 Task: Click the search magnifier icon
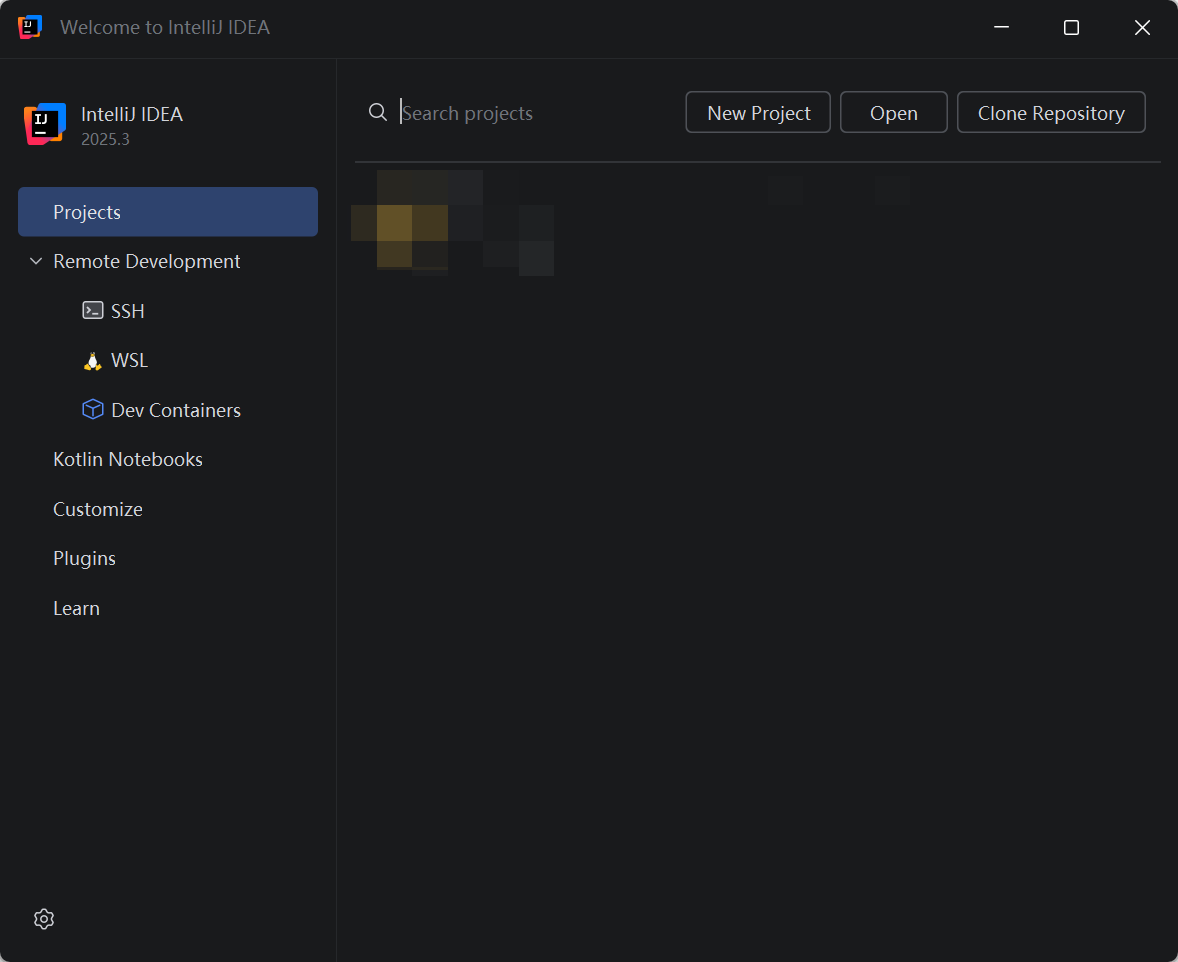(378, 113)
